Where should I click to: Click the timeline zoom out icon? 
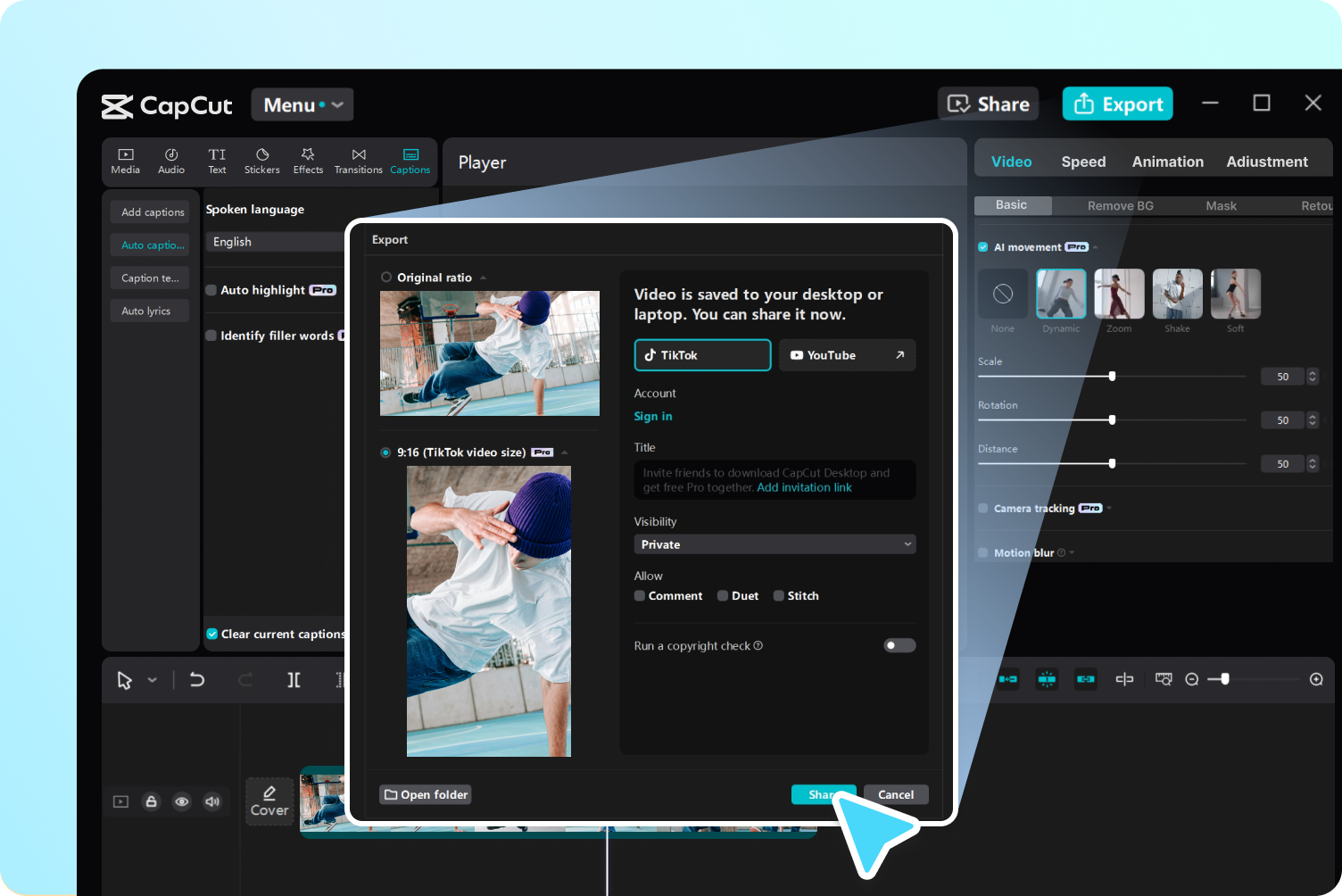point(1191,679)
